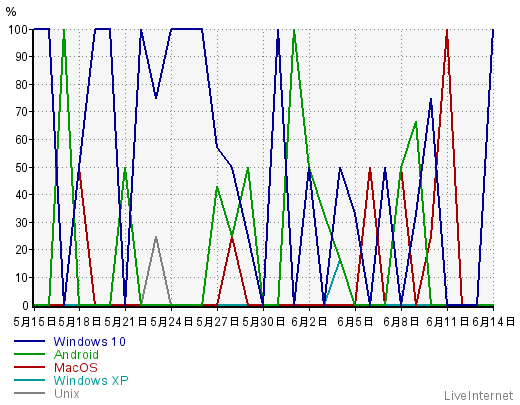Click the 6月11日 x-axis date label
520x405 pixels.
447,322
